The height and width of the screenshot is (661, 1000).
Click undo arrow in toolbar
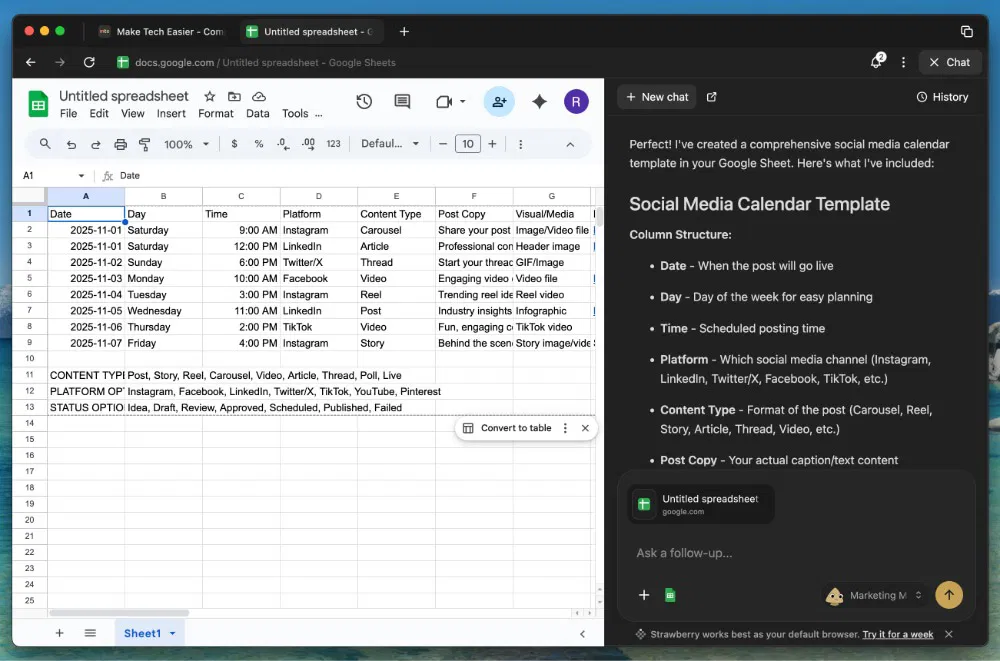pos(71,144)
